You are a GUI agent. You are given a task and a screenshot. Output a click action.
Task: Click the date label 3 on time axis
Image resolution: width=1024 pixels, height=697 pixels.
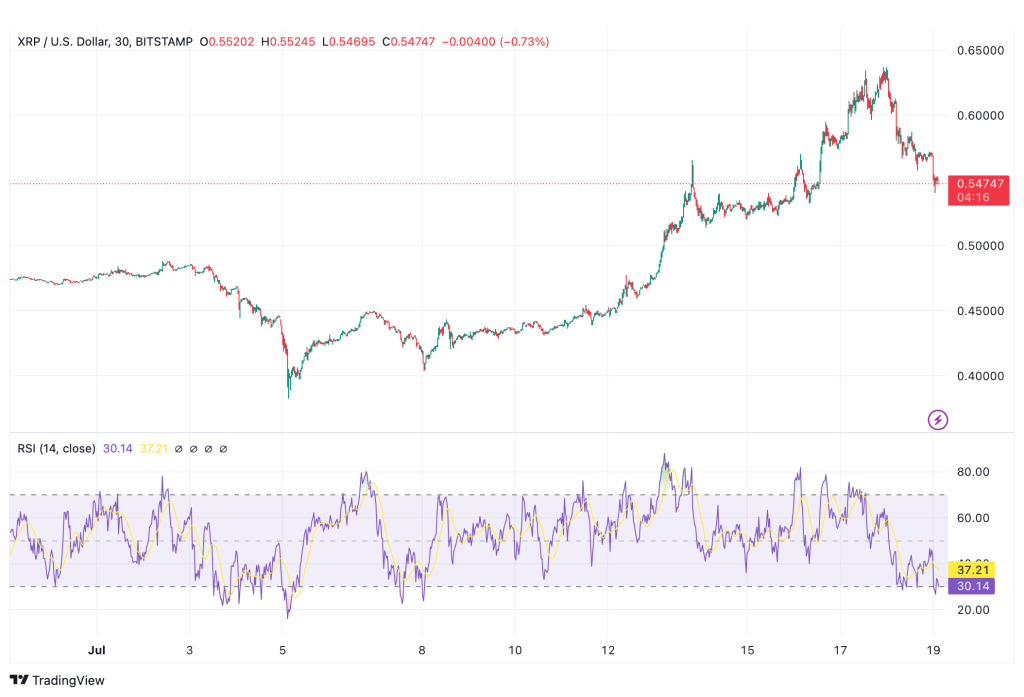tap(189, 650)
